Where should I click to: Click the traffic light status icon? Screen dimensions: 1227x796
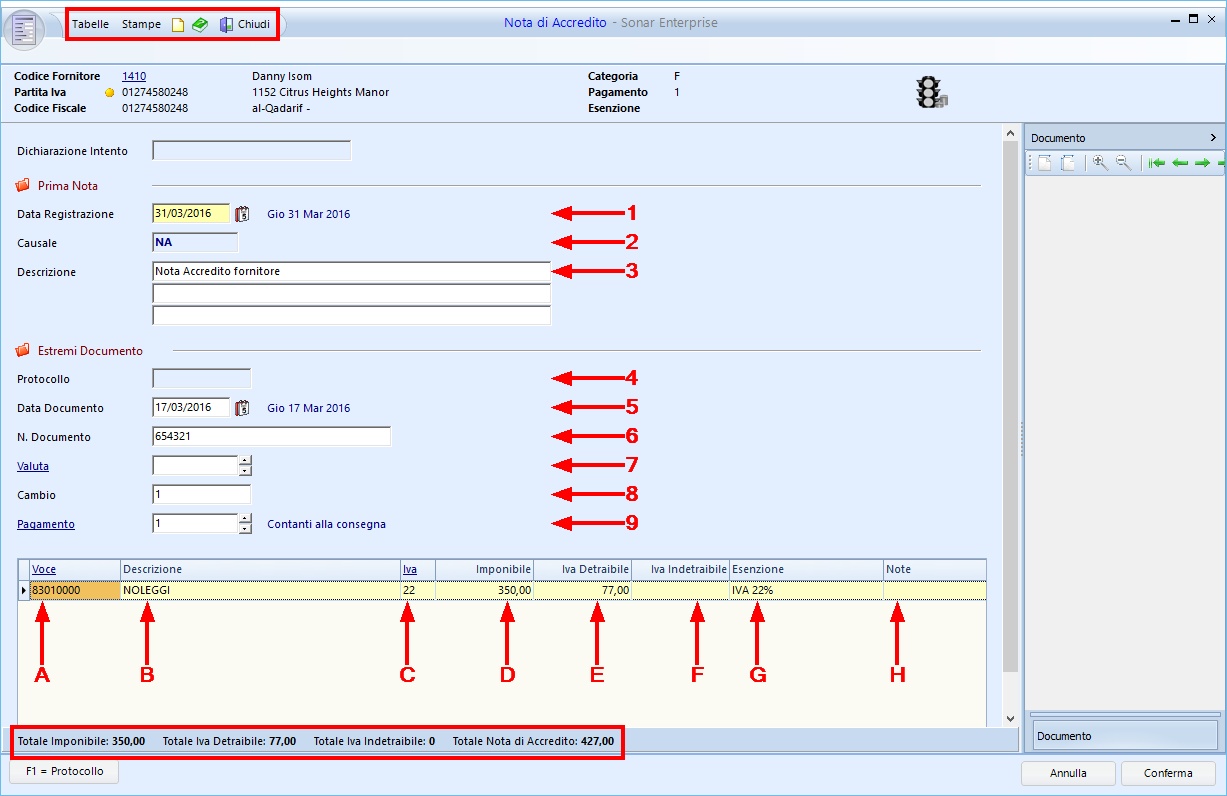(x=930, y=93)
